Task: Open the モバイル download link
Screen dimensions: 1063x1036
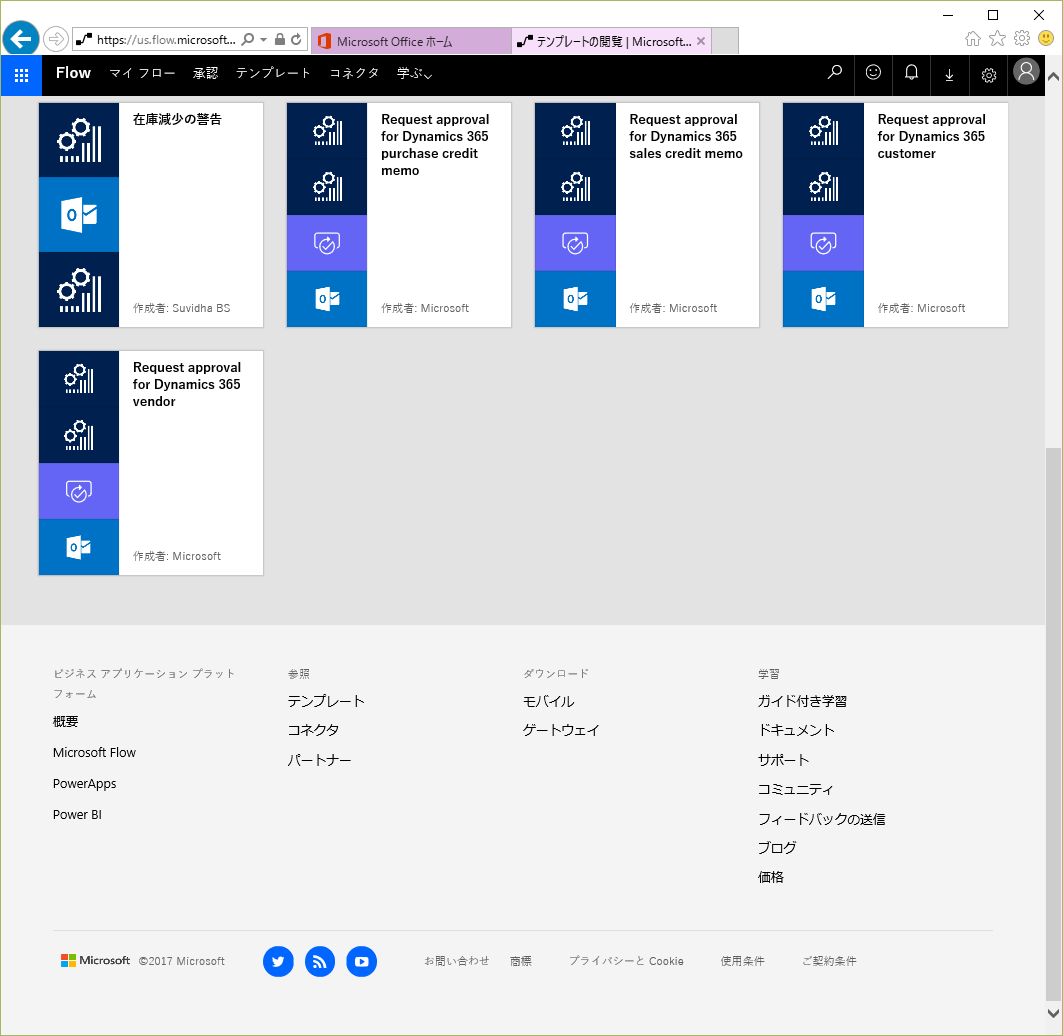Action: pyautogui.click(x=548, y=702)
